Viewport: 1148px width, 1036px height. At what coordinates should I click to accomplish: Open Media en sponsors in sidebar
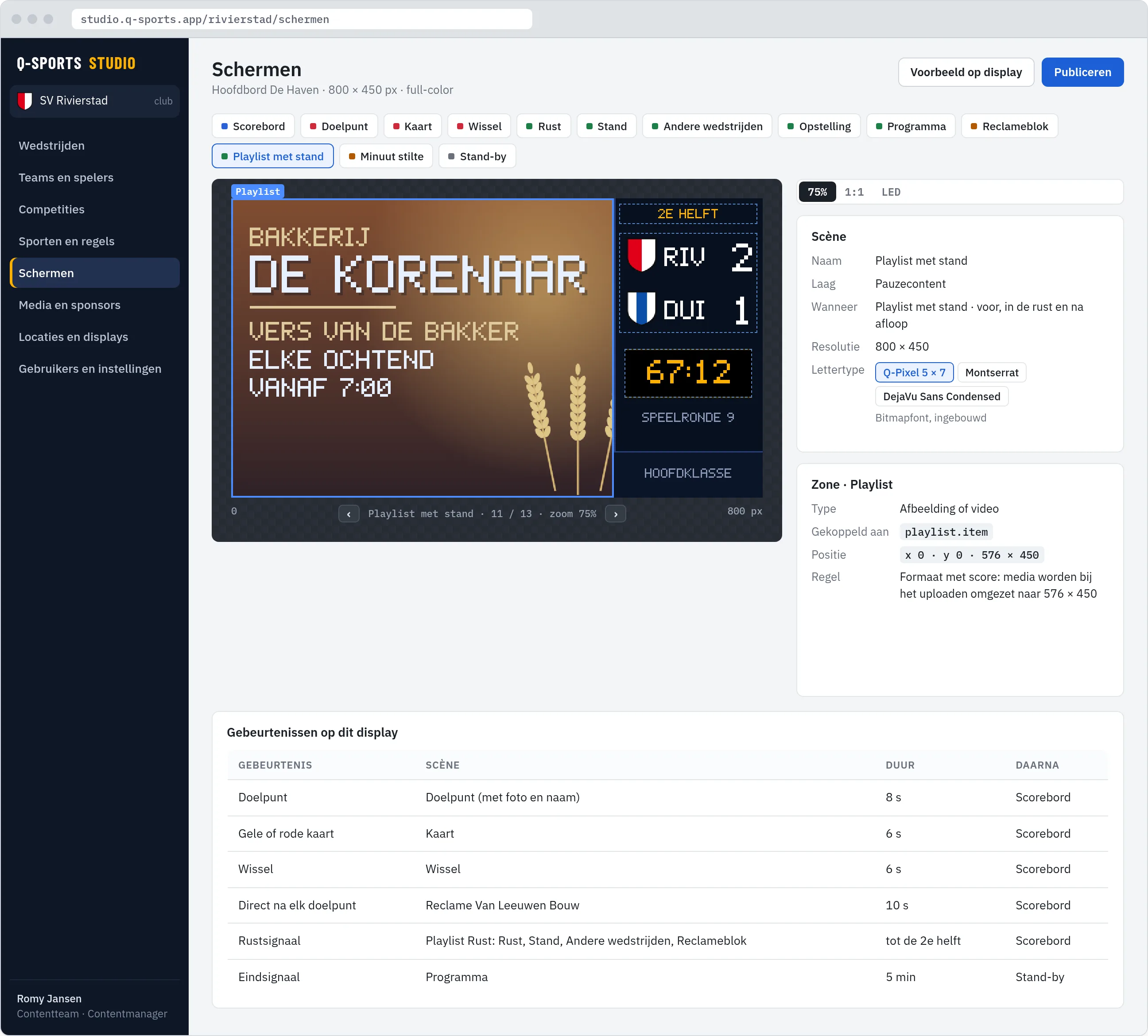(94, 305)
